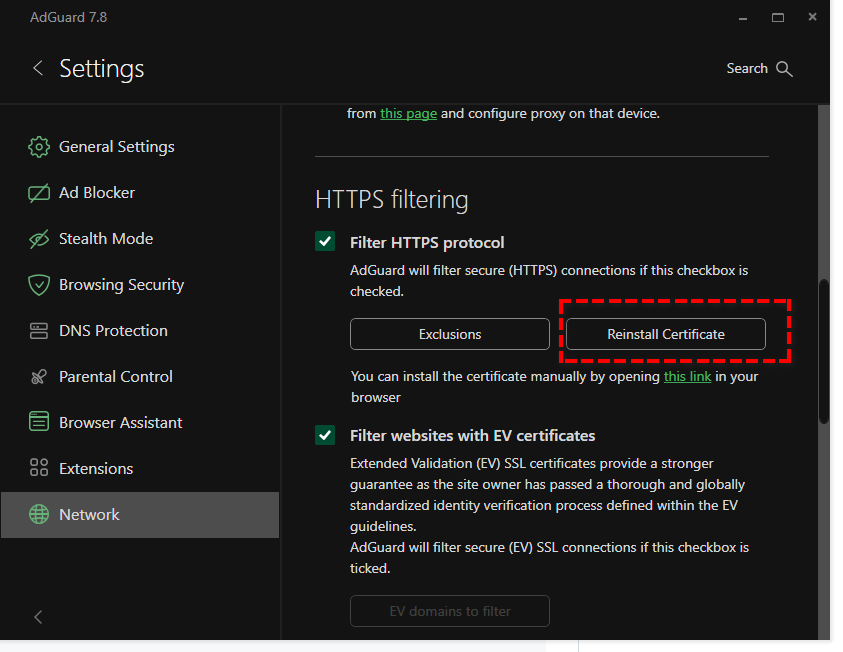
Task: Click the Extensions four-squares icon
Action: [x=39, y=468]
